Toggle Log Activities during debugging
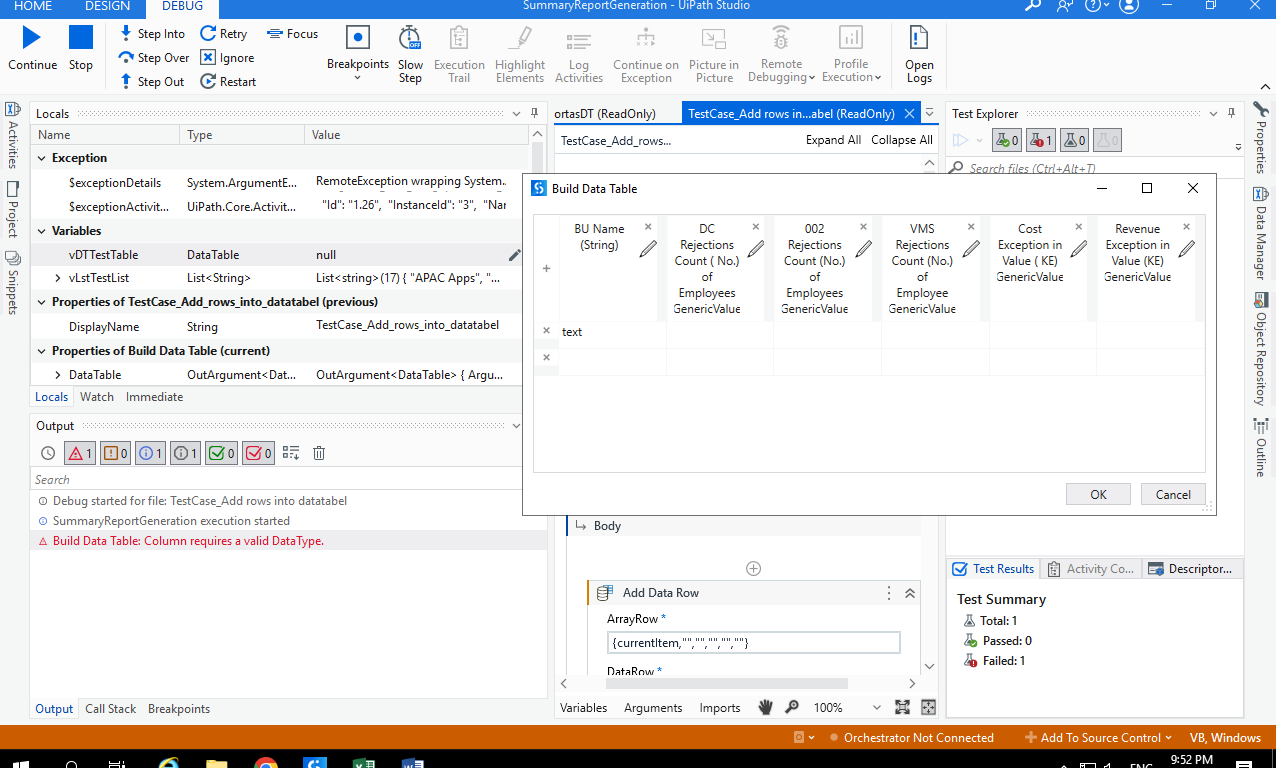Viewport: 1276px width, 768px height. pyautogui.click(x=578, y=54)
